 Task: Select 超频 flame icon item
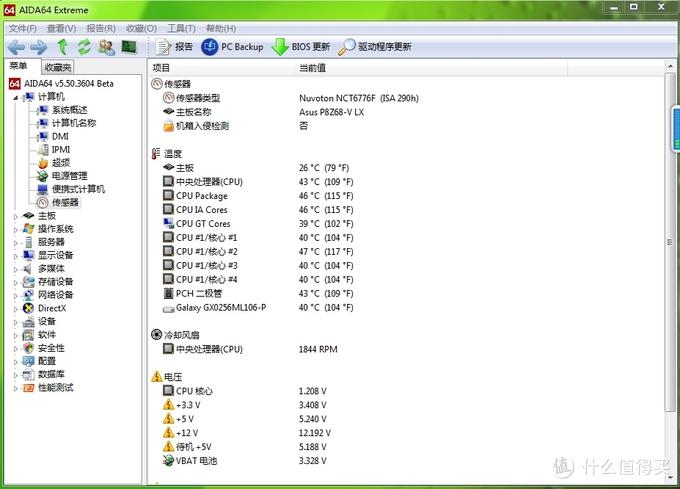tap(43, 163)
